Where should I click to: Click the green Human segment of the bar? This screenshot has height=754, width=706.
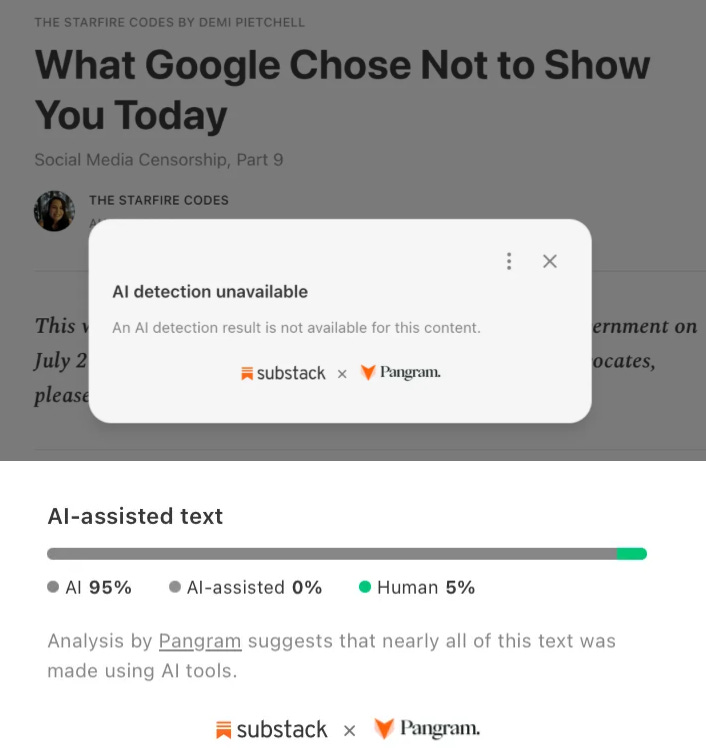tap(631, 553)
